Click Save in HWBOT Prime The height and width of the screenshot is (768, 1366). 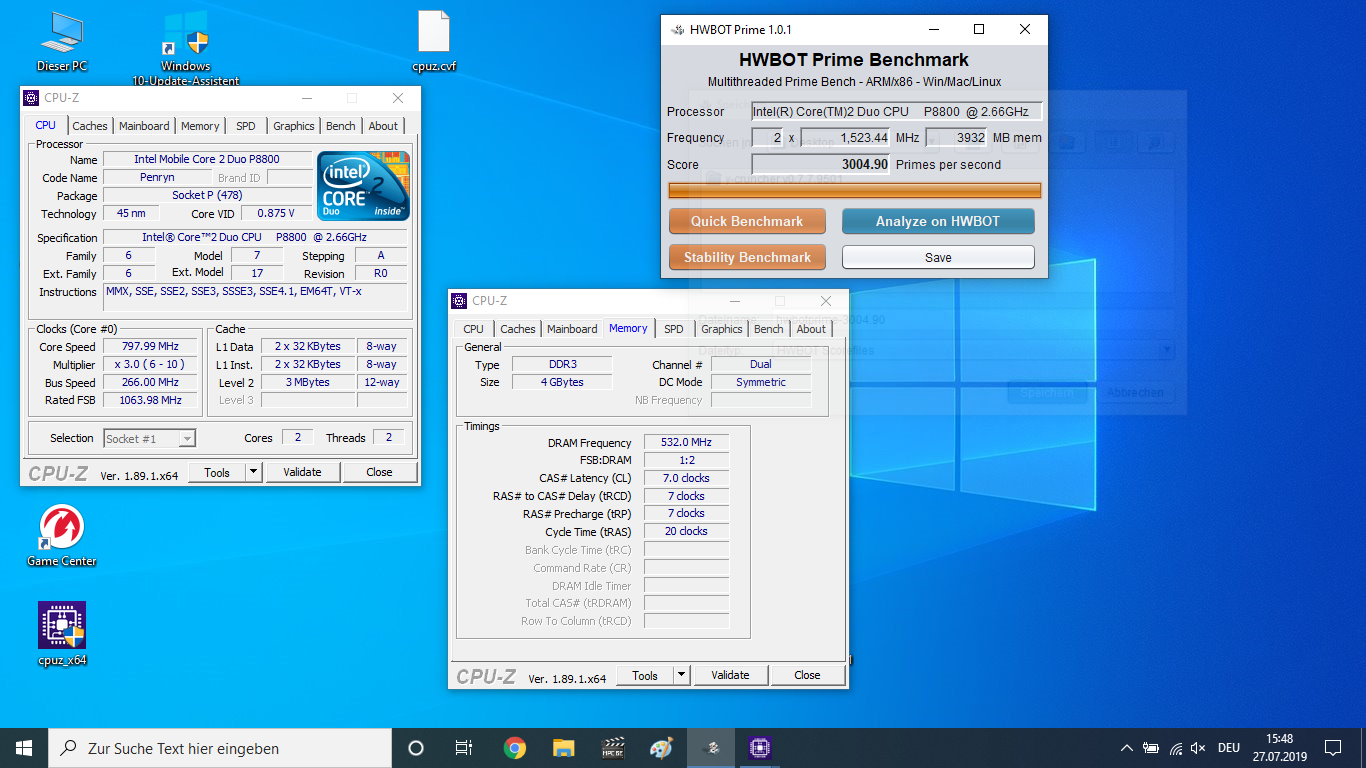tap(938, 257)
